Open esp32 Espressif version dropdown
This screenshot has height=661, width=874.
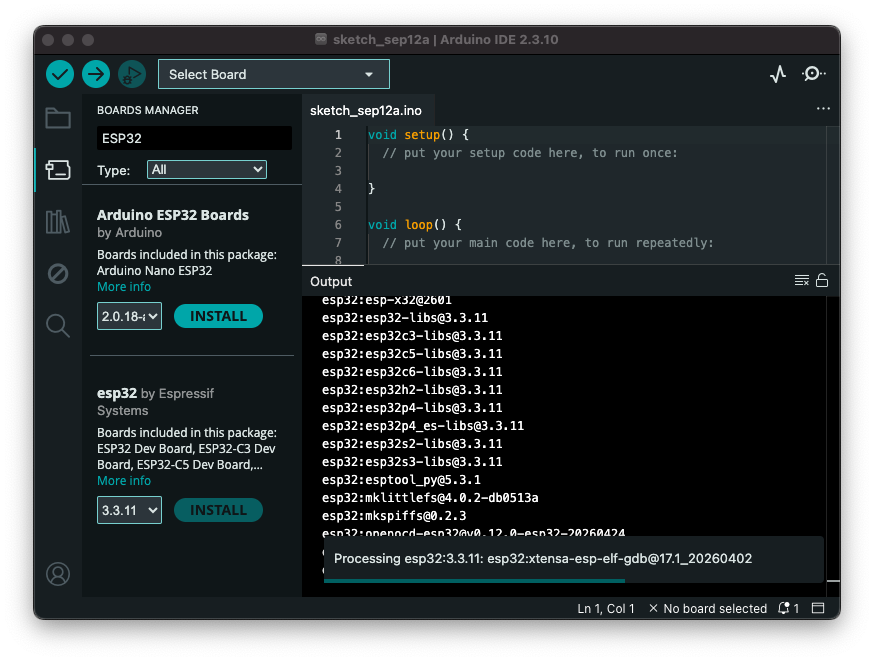tap(129, 510)
